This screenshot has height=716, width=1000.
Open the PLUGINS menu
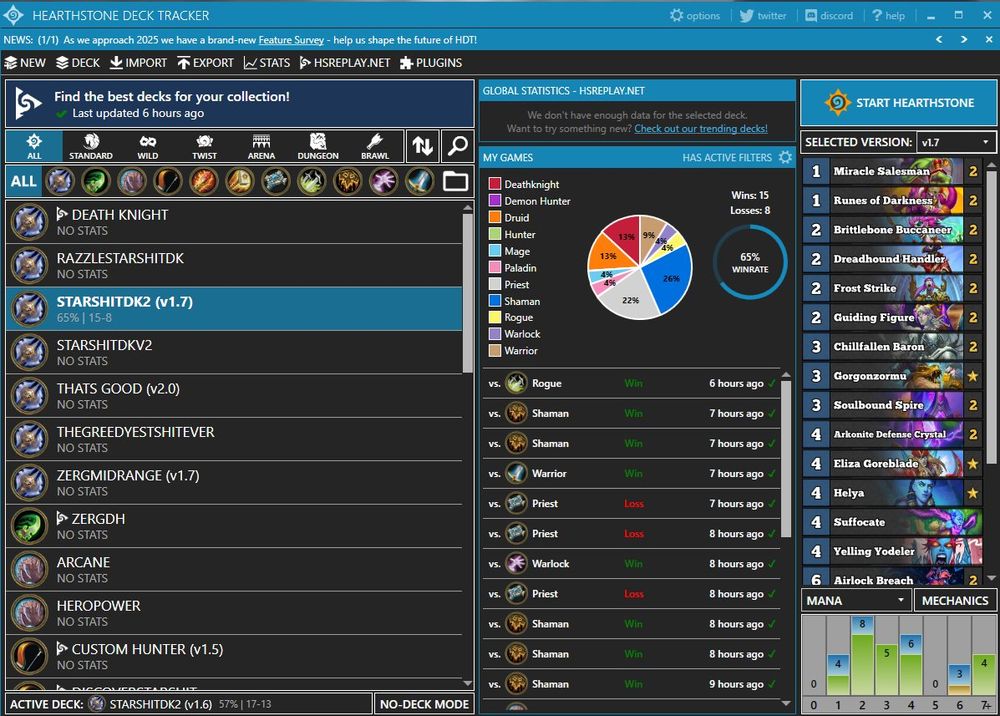(430, 62)
